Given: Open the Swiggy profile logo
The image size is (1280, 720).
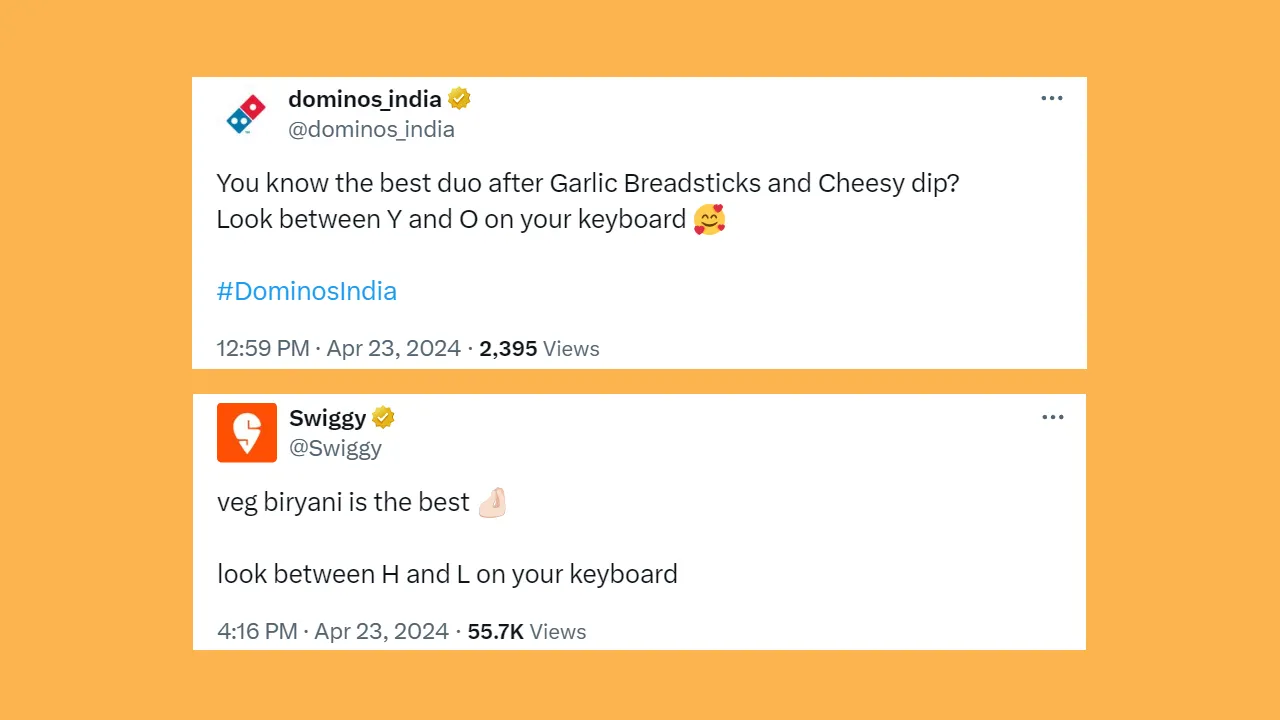Looking at the screenshot, I should click(x=247, y=433).
